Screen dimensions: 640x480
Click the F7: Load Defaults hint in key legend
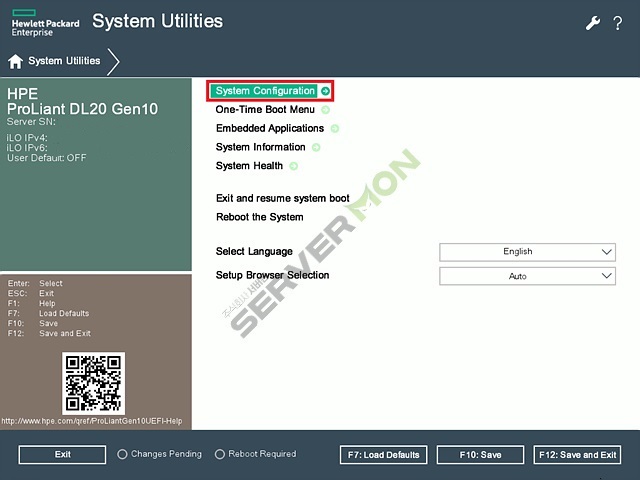tap(48, 313)
